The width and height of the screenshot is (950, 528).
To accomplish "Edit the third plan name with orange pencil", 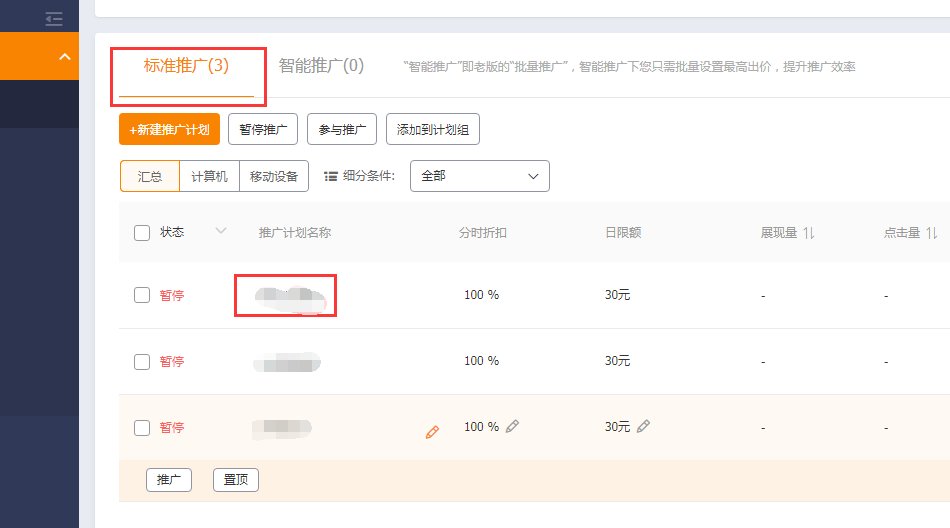I will tap(432, 432).
